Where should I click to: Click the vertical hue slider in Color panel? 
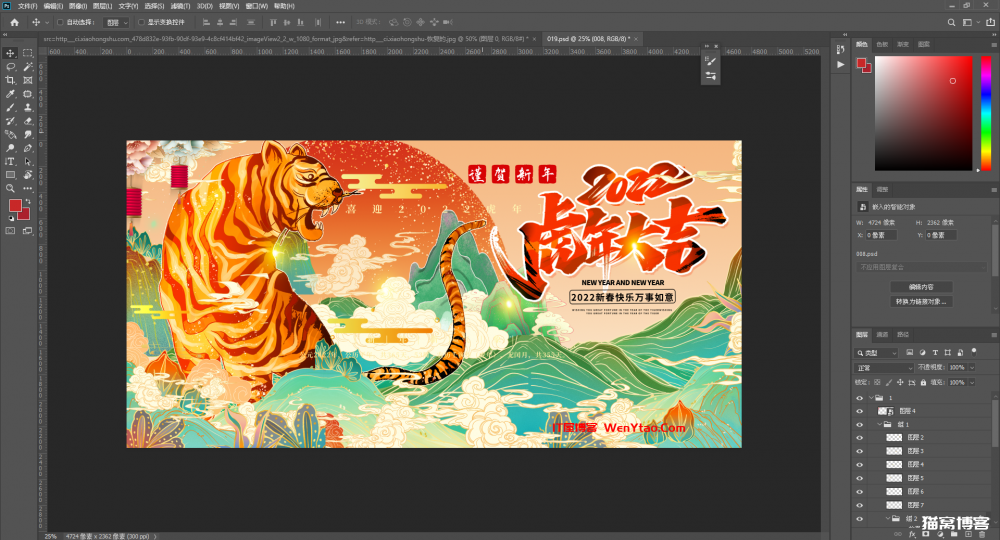[x=985, y=113]
